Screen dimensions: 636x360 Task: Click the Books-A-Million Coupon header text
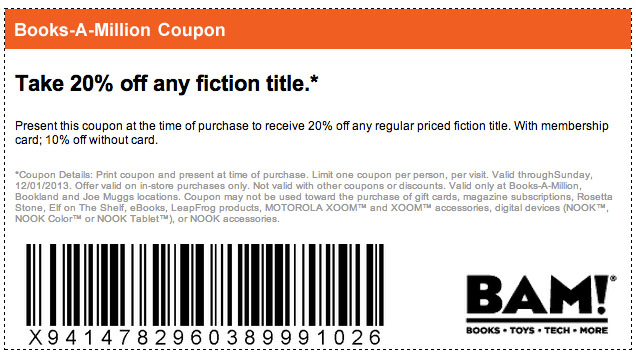[x=120, y=30]
